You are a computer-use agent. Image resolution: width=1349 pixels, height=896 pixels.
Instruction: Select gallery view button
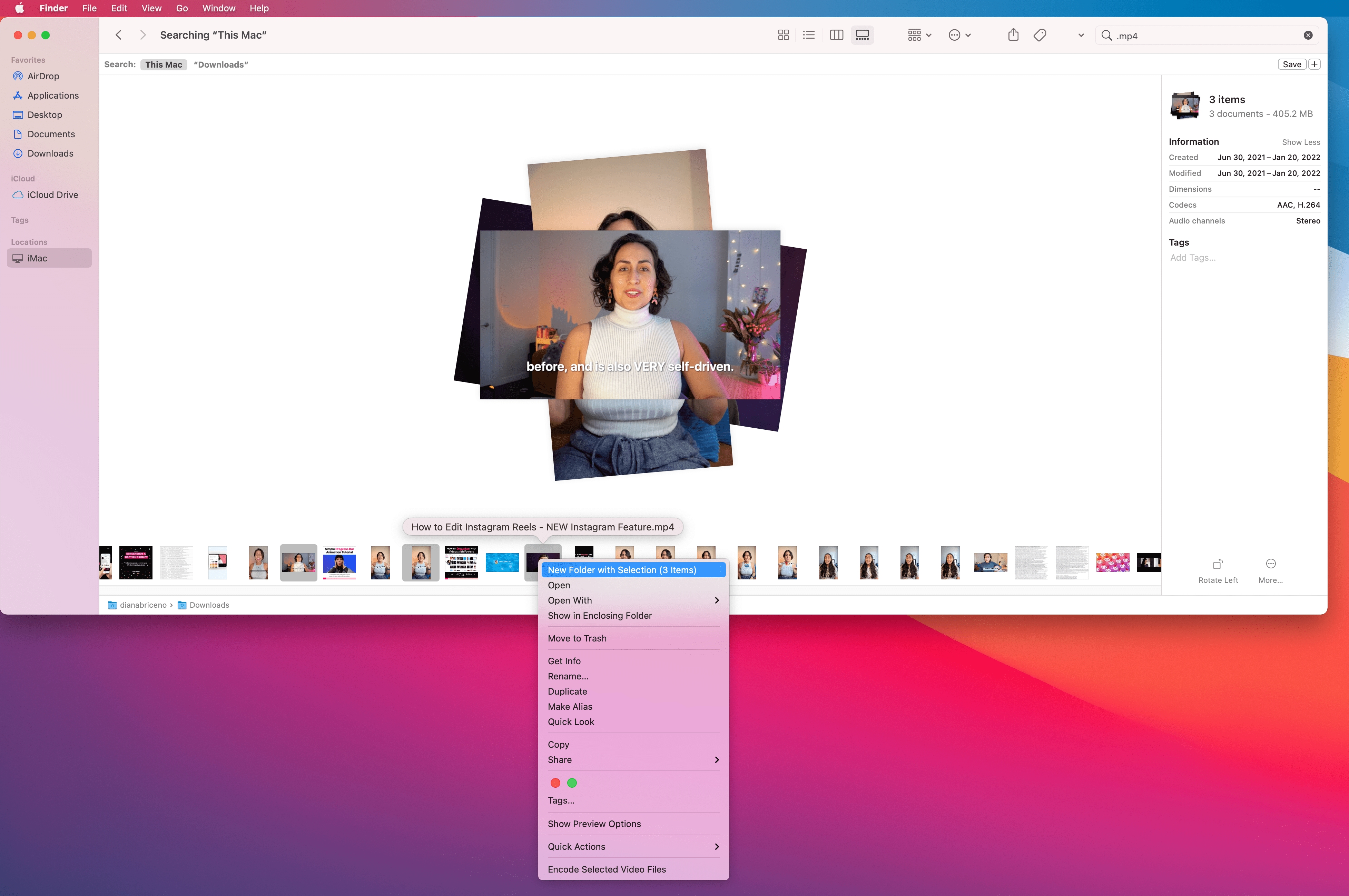pos(862,36)
